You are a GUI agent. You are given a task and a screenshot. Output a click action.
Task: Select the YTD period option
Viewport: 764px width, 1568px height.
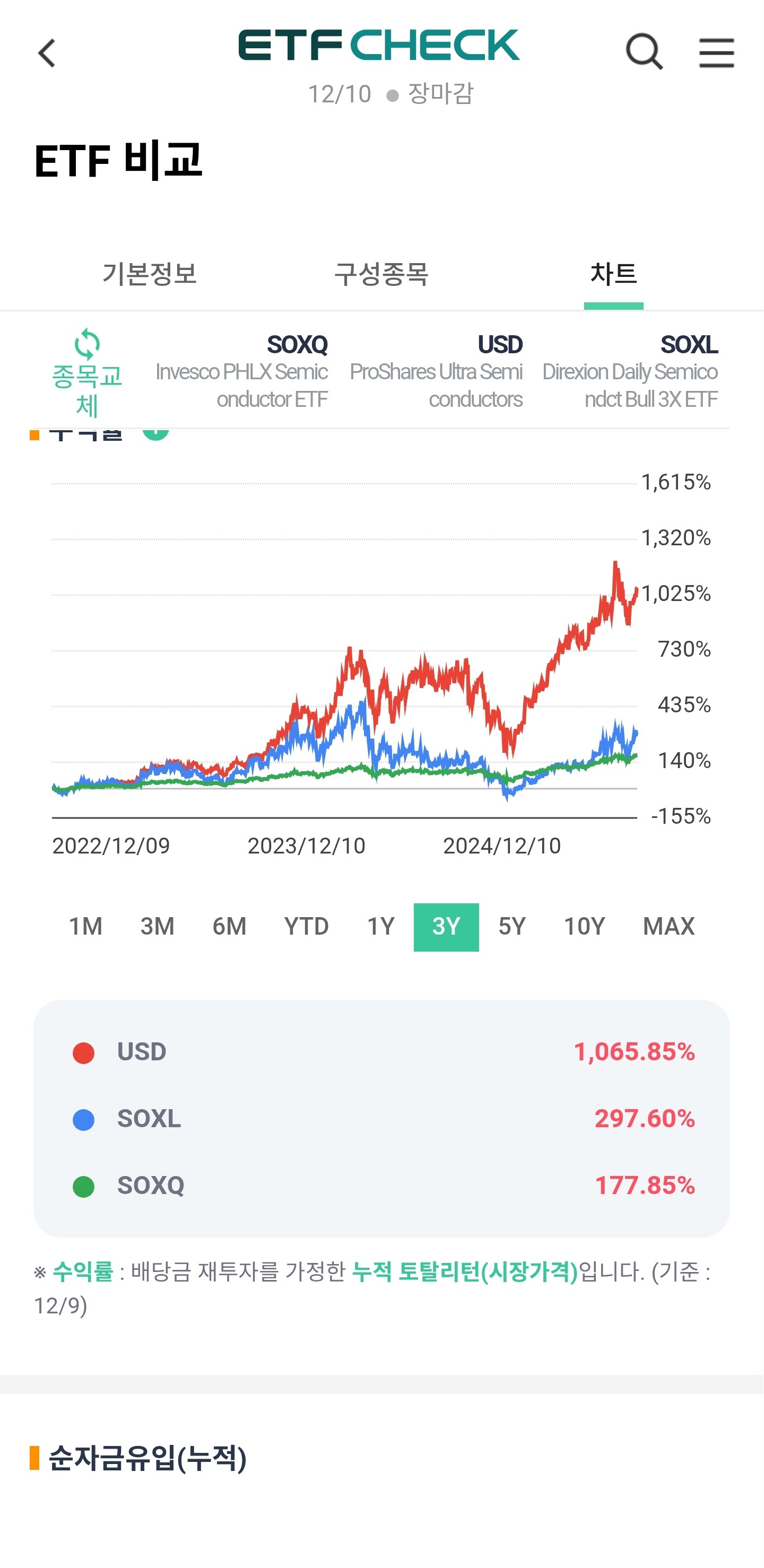click(306, 927)
